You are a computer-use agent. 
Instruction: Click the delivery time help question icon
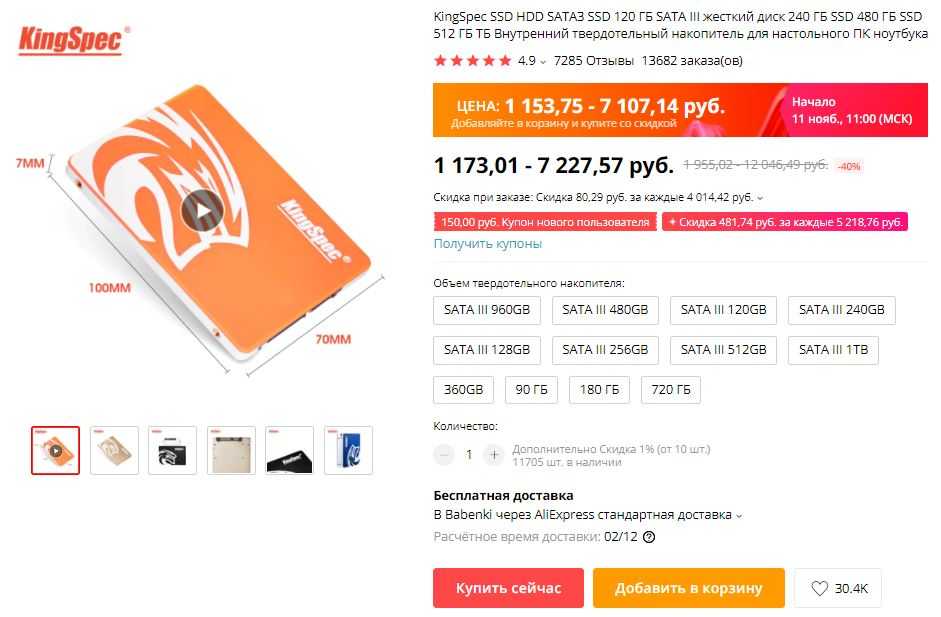coord(649,537)
